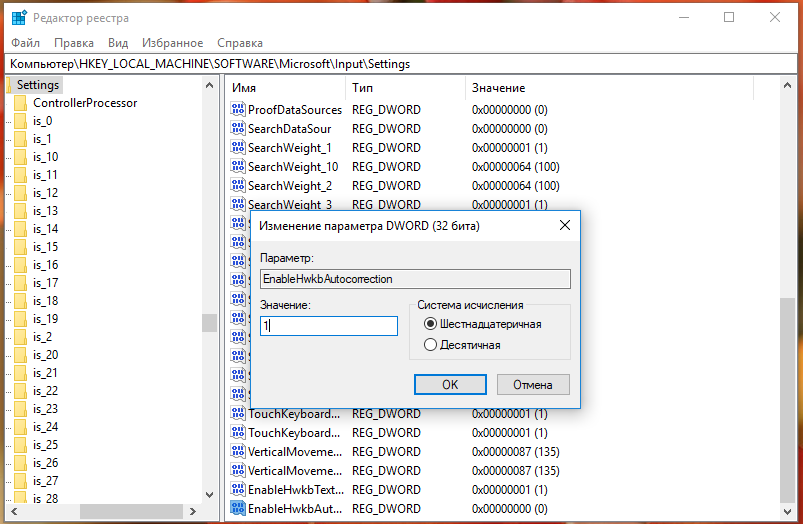Image resolution: width=803 pixels, height=524 pixels.
Task: Select the is_25 tree key
Action: pyautogui.click(x=45, y=445)
